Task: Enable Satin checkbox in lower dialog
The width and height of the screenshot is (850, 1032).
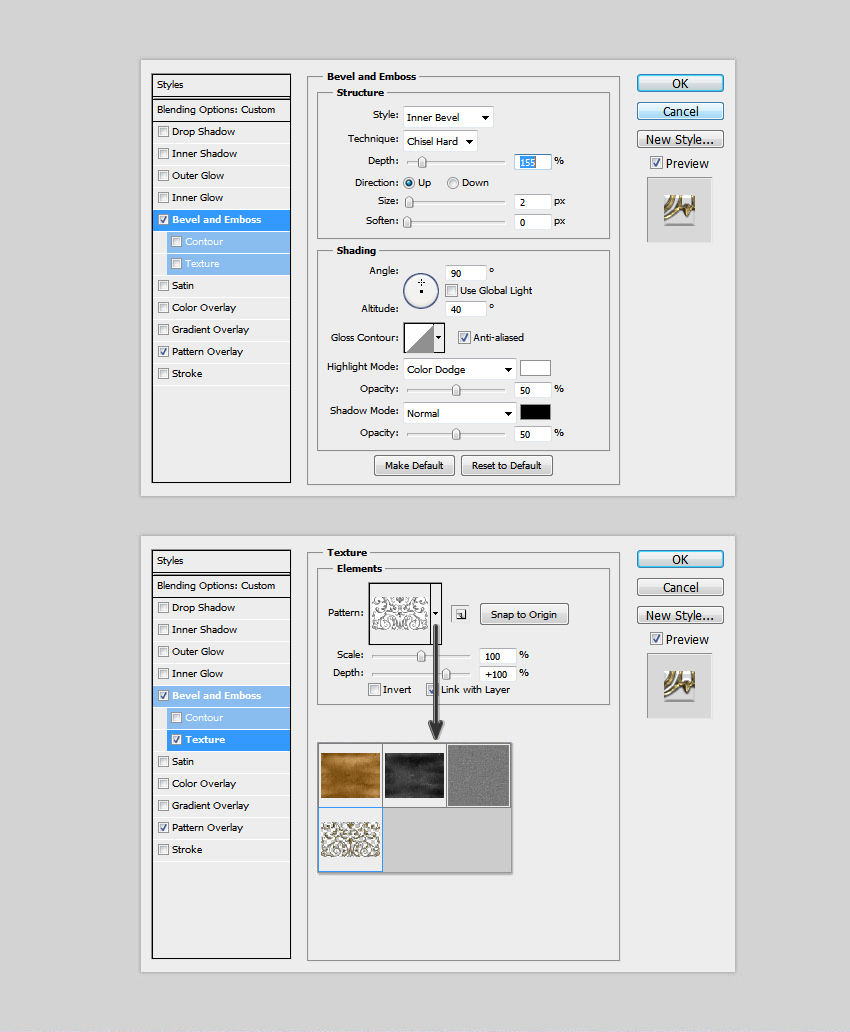Action: [163, 761]
